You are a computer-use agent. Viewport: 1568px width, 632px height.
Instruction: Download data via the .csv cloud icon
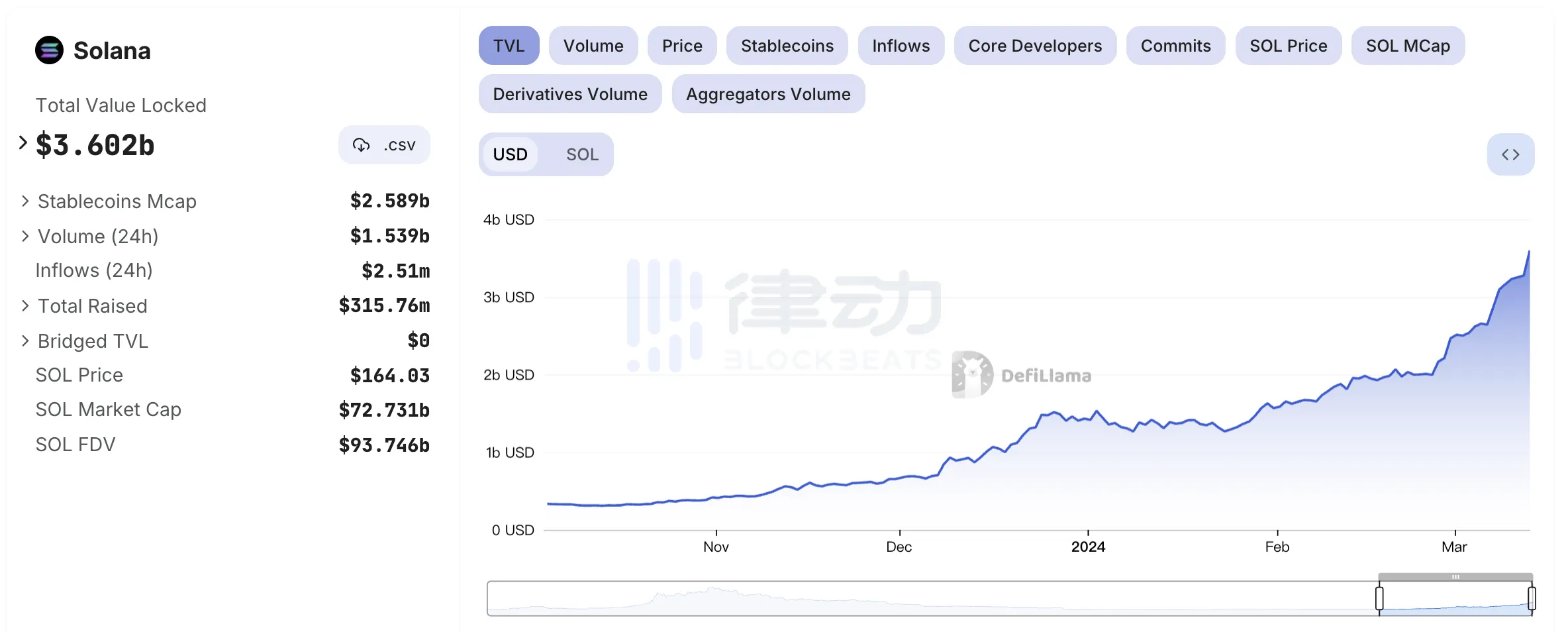coord(362,145)
